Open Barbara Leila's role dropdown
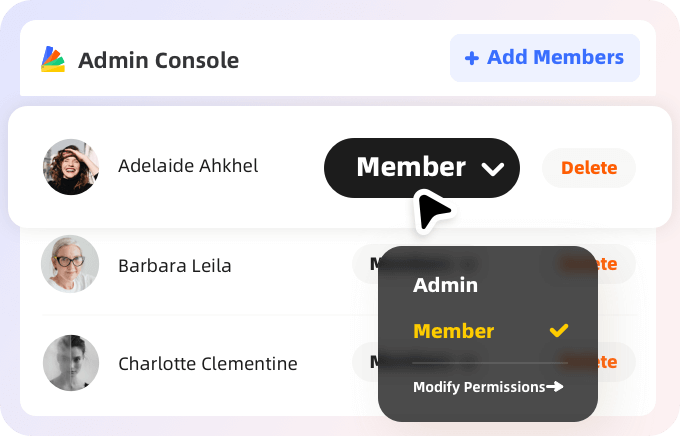 point(366,264)
